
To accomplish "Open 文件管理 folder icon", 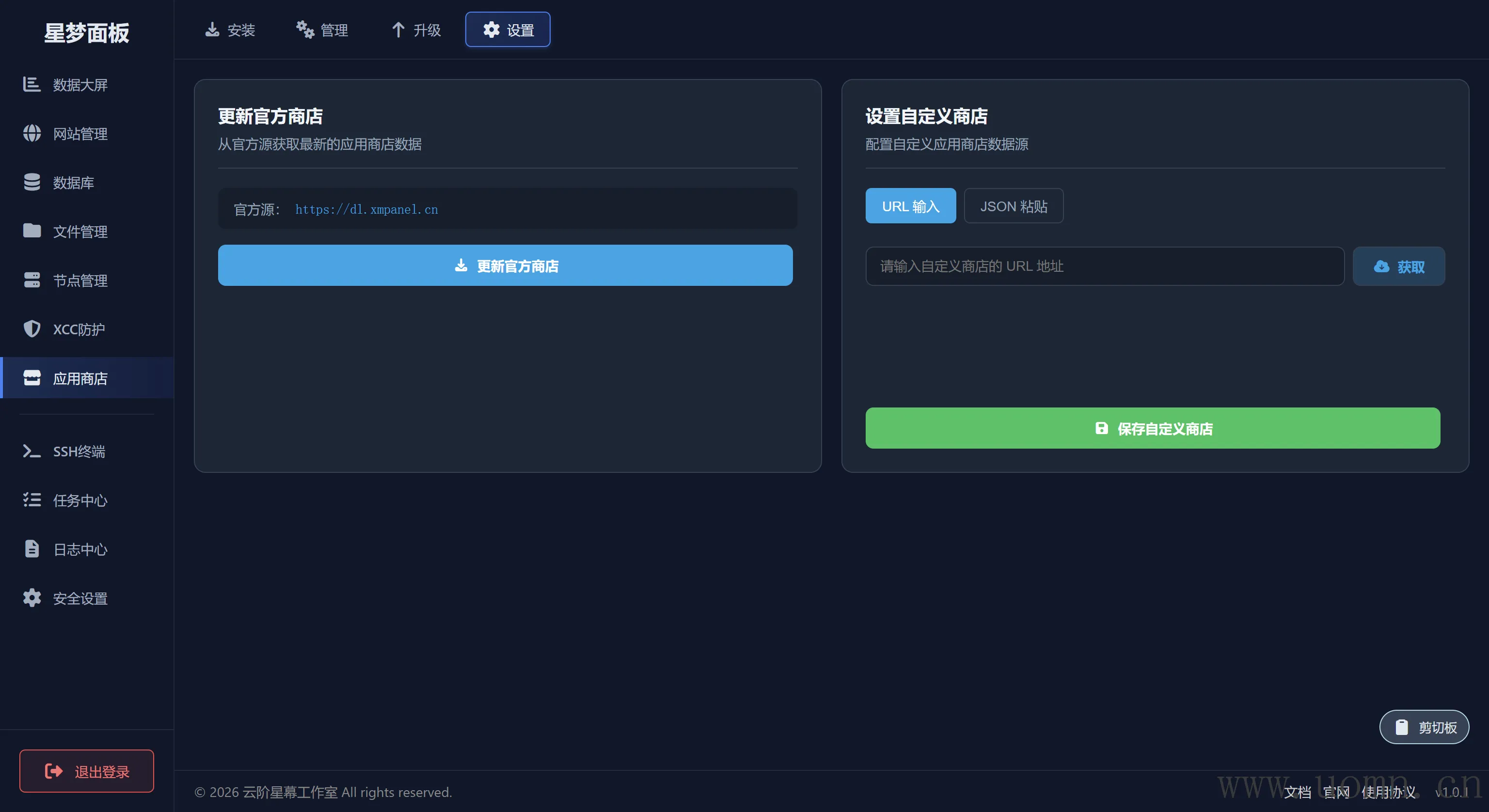I will point(32,231).
